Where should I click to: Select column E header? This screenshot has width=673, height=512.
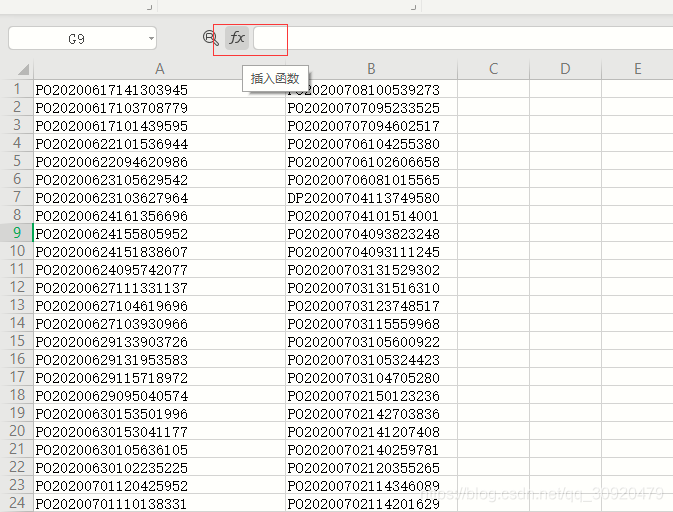[x=637, y=69]
